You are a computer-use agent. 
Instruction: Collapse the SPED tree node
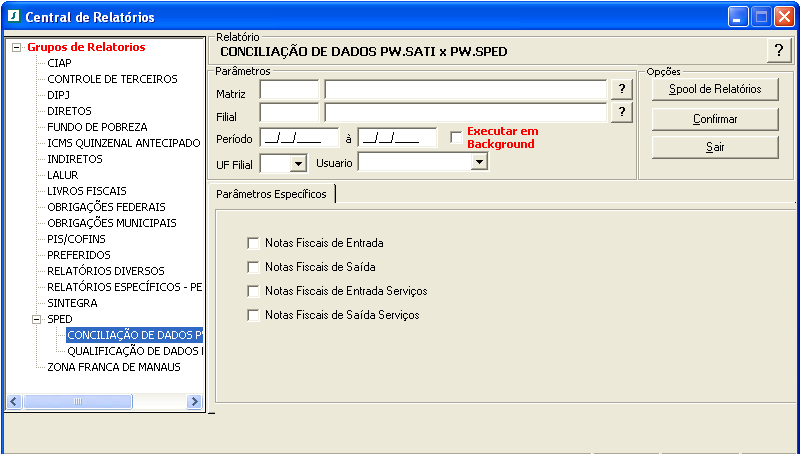coord(37,319)
